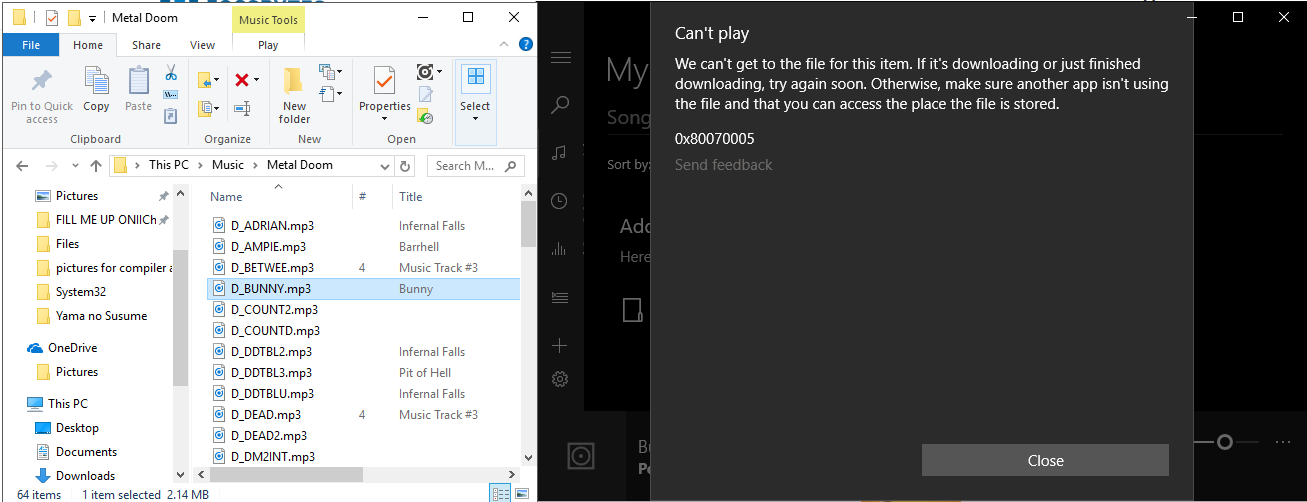Image resolution: width=1307 pixels, height=502 pixels.
Task: Expand the Properties dropdown arrow
Action: click(385, 118)
